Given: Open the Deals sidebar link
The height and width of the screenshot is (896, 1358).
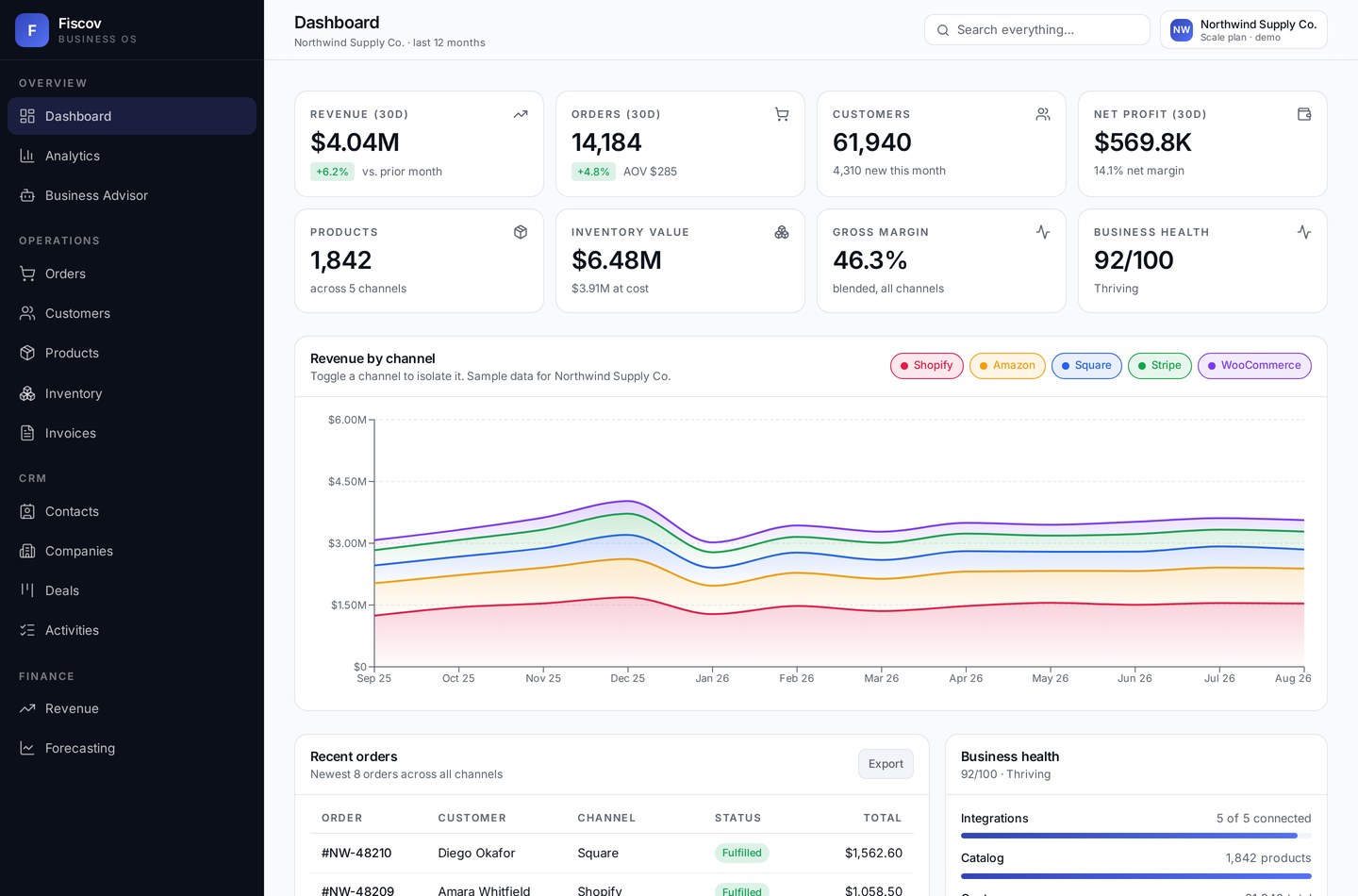Looking at the screenshot, I should pyautogui.click(x=132, y=590).
